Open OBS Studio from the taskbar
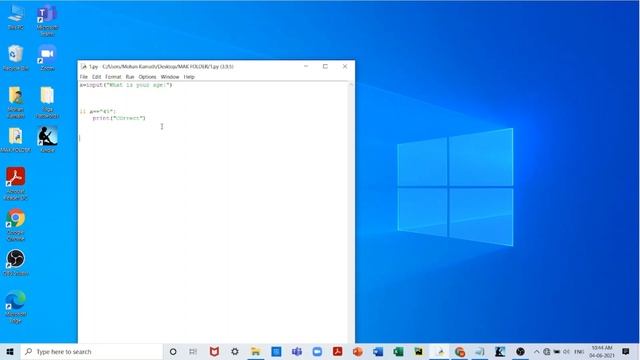 (520, 351)
